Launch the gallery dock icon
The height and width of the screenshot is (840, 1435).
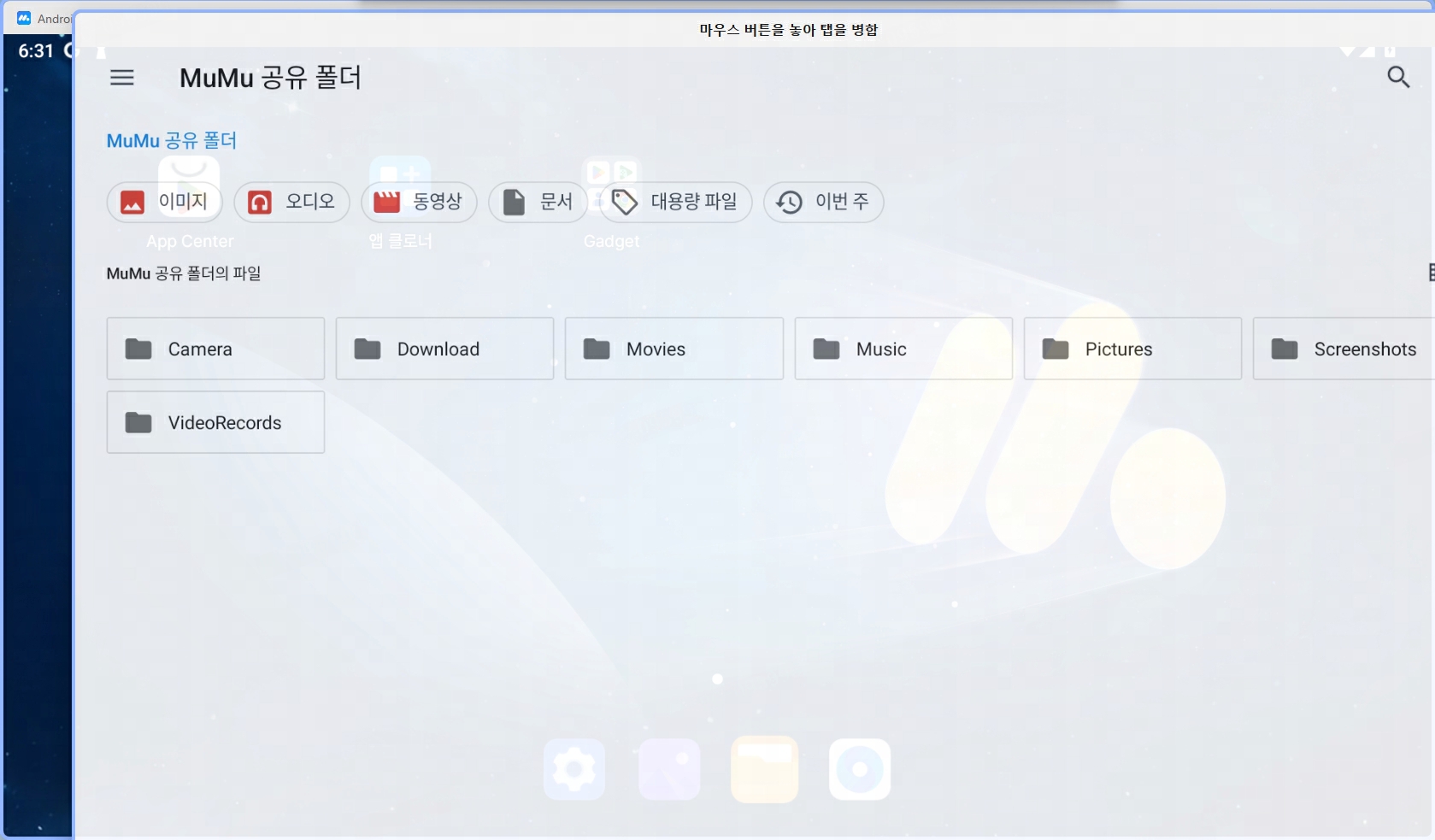tap(669, 769)
